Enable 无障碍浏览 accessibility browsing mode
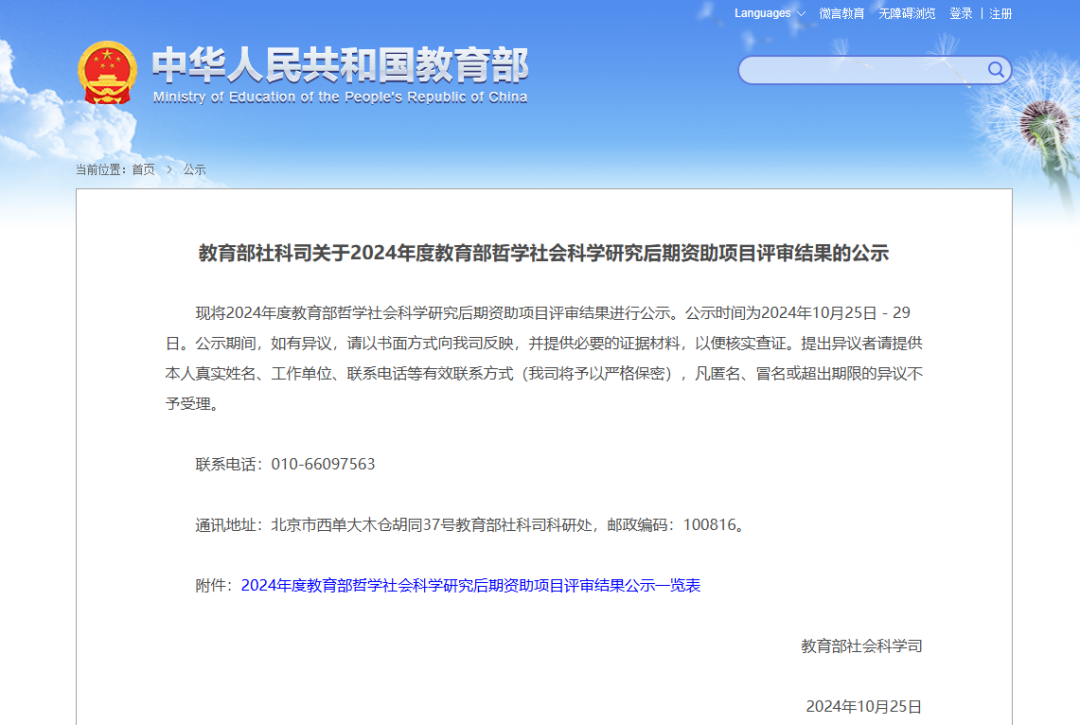1080x725 pixels. [x=907, y=13]
